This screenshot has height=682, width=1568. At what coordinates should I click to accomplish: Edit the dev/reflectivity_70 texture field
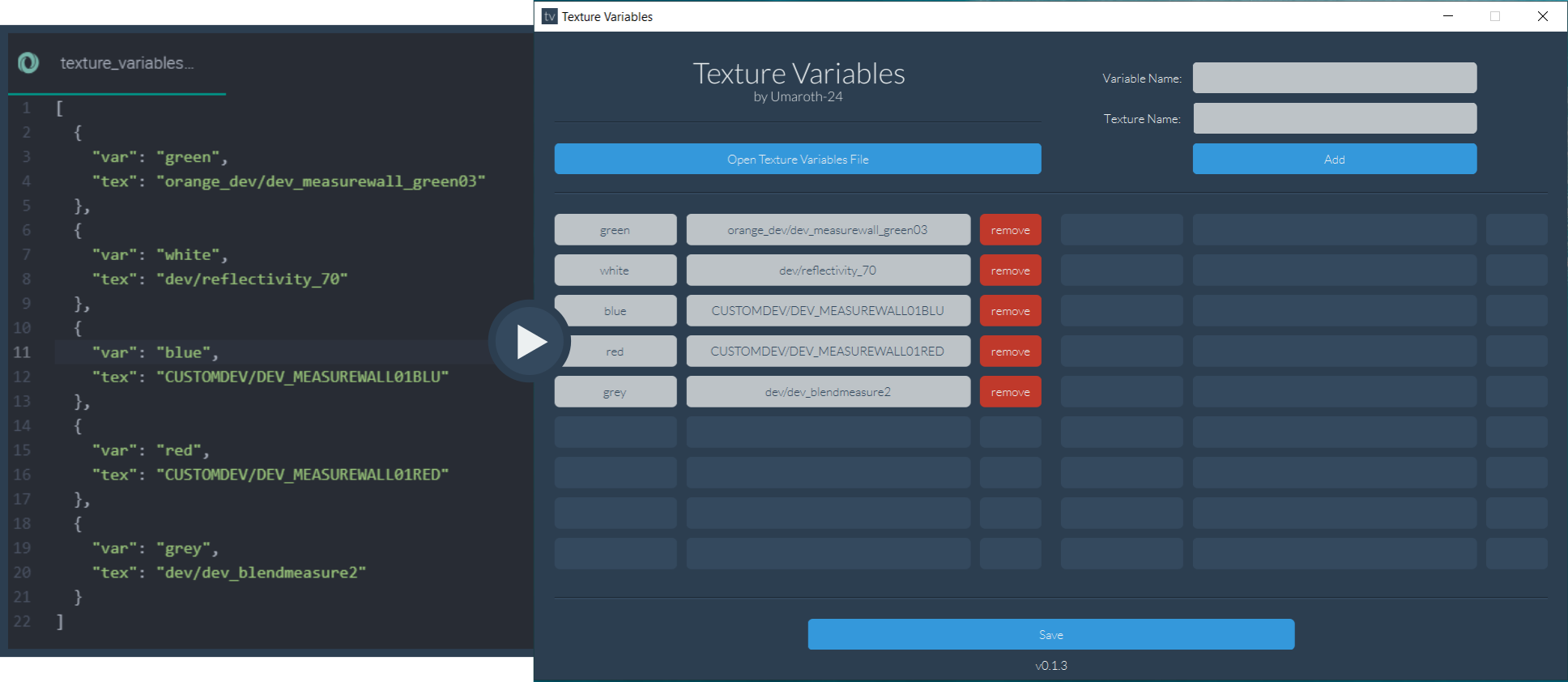829,270
